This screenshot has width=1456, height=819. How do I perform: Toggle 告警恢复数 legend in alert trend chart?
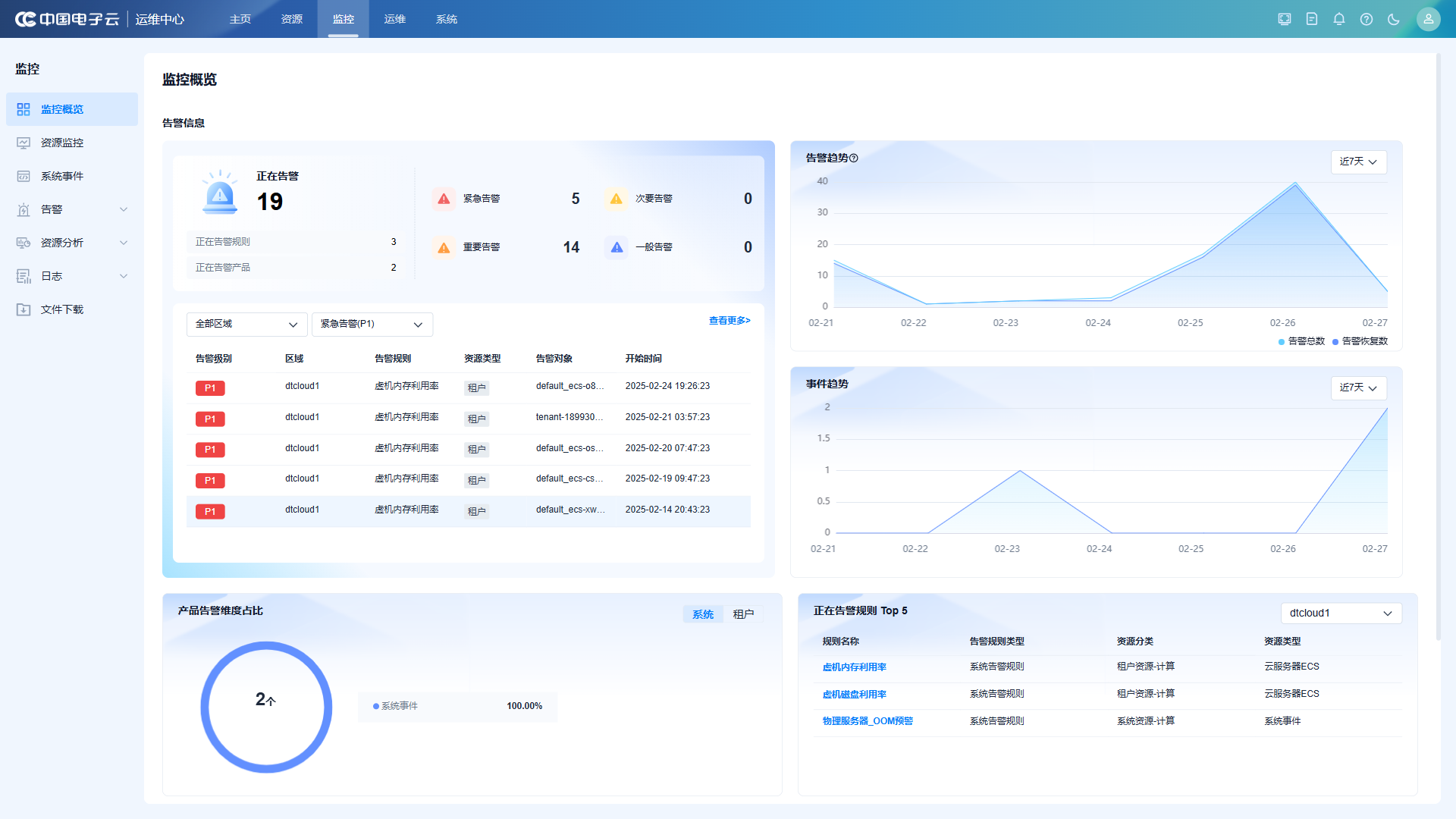point(1360,341)
